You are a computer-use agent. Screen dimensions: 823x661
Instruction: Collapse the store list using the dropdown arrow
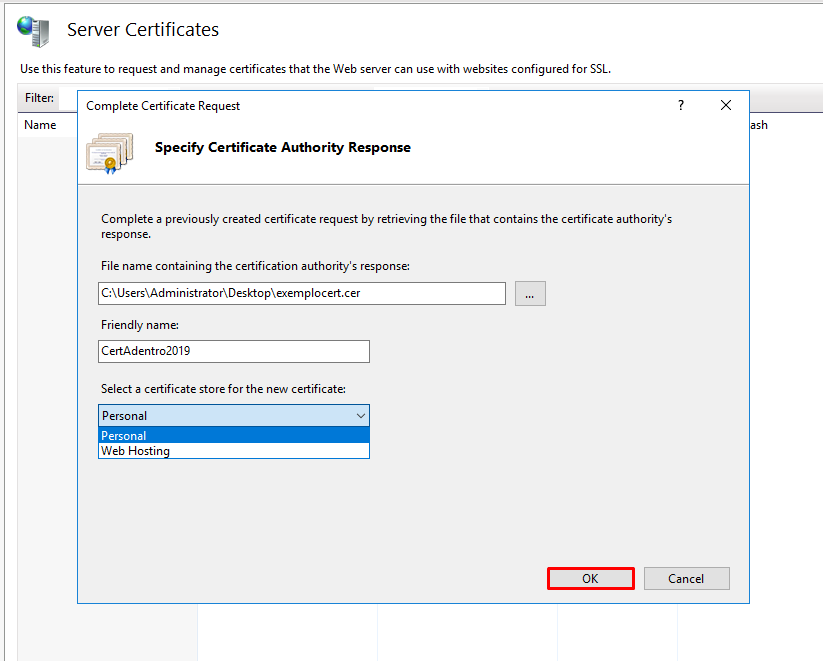pyautogui.click(x=361, y=415)
